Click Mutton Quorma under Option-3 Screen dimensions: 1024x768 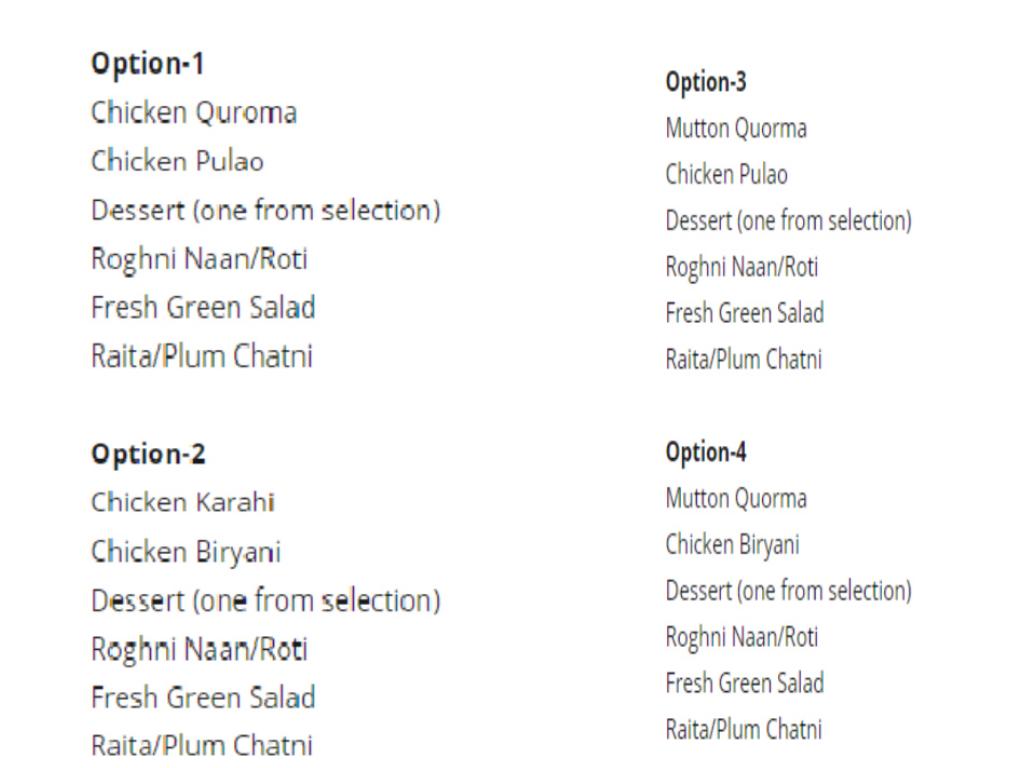736,129
